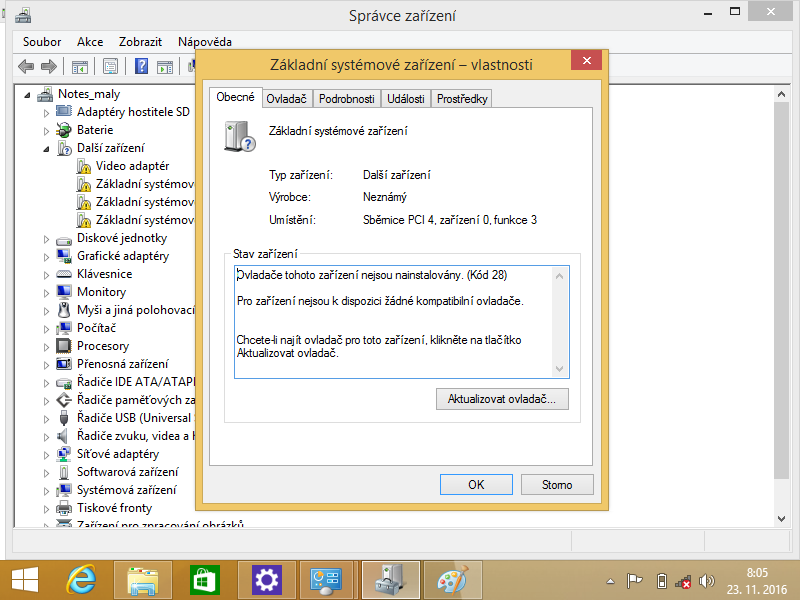Click the Forward arrow toolbar icon
Screen dimensions: 800x600
pos(48,67)
